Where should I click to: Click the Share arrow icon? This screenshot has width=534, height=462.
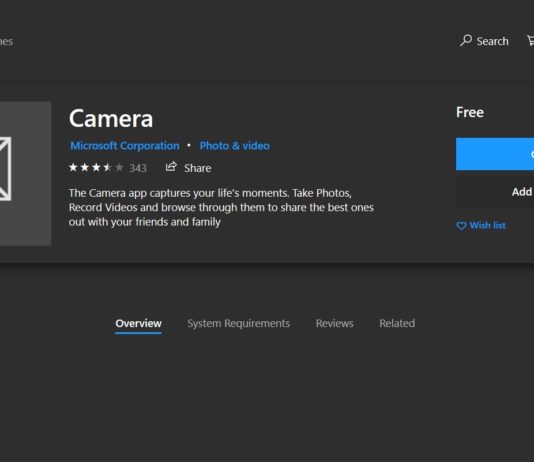pyautogui.click(x=171, y=167)
